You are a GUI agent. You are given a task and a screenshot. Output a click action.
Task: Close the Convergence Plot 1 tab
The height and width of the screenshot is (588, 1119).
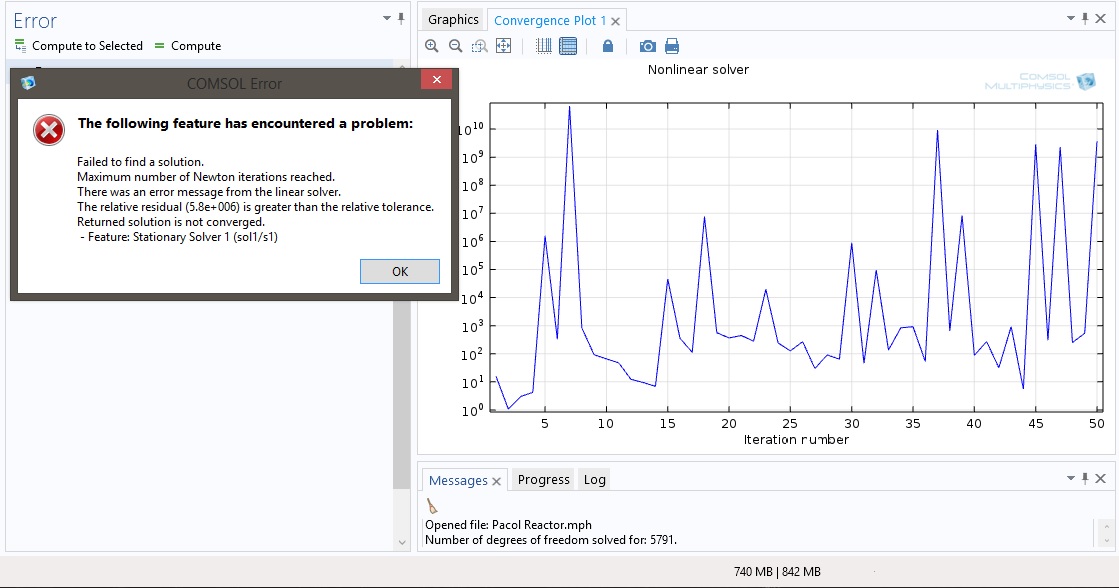click(x=616, y=21)
